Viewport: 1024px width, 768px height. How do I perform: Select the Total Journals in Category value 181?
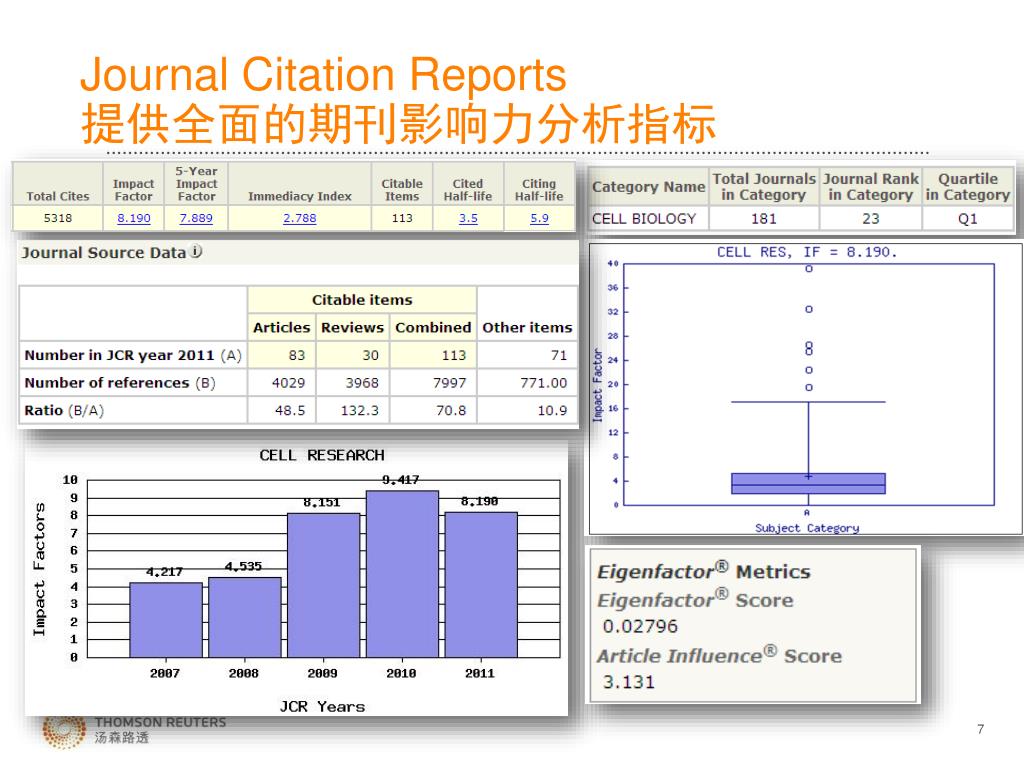763,219
